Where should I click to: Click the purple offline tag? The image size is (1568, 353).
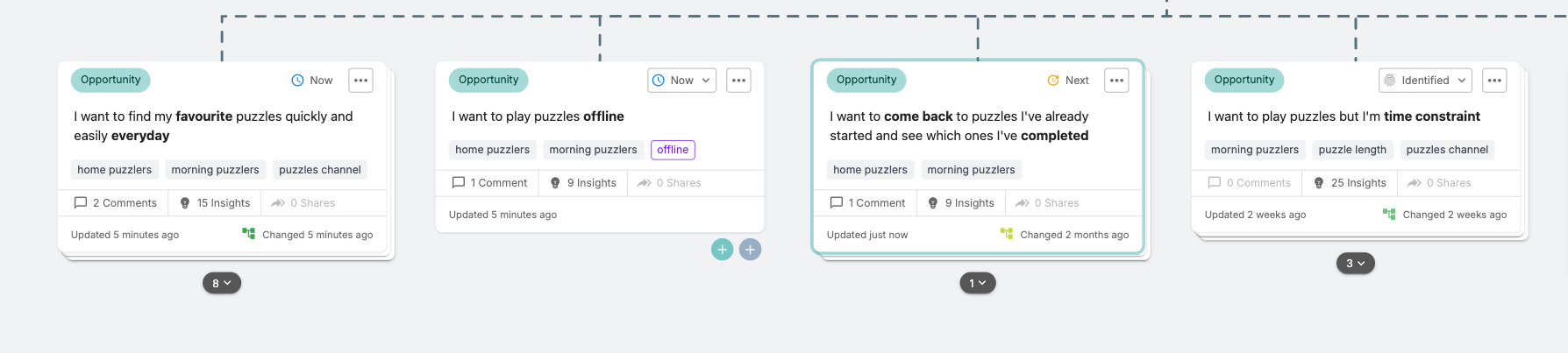[x=673, y=150]
